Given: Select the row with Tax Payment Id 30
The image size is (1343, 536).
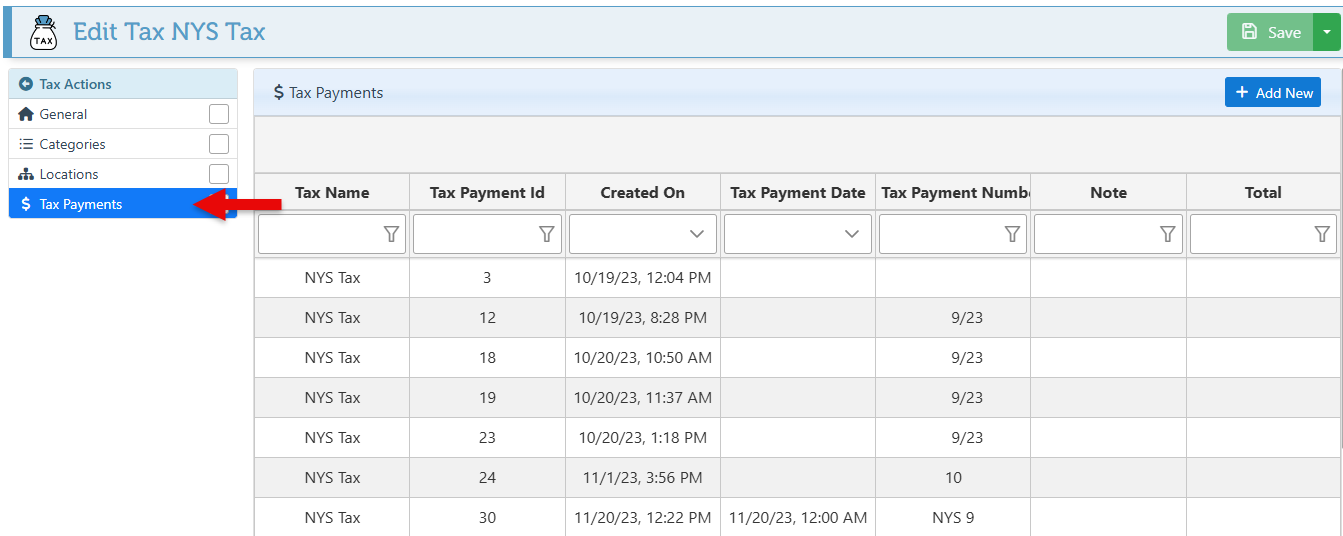Looking at the screenshot, I should click(x=487, y=517).
